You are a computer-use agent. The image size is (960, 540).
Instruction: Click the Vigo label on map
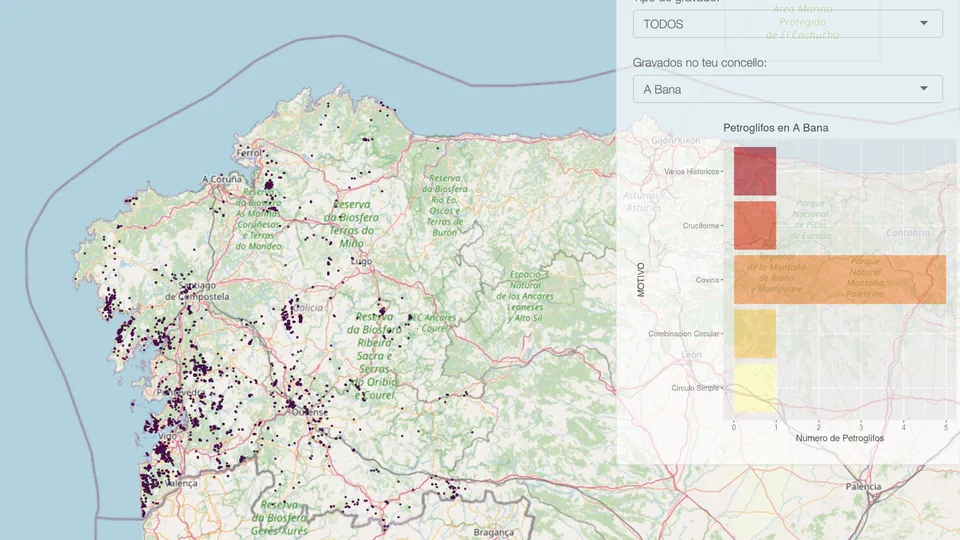click(167, 436)
